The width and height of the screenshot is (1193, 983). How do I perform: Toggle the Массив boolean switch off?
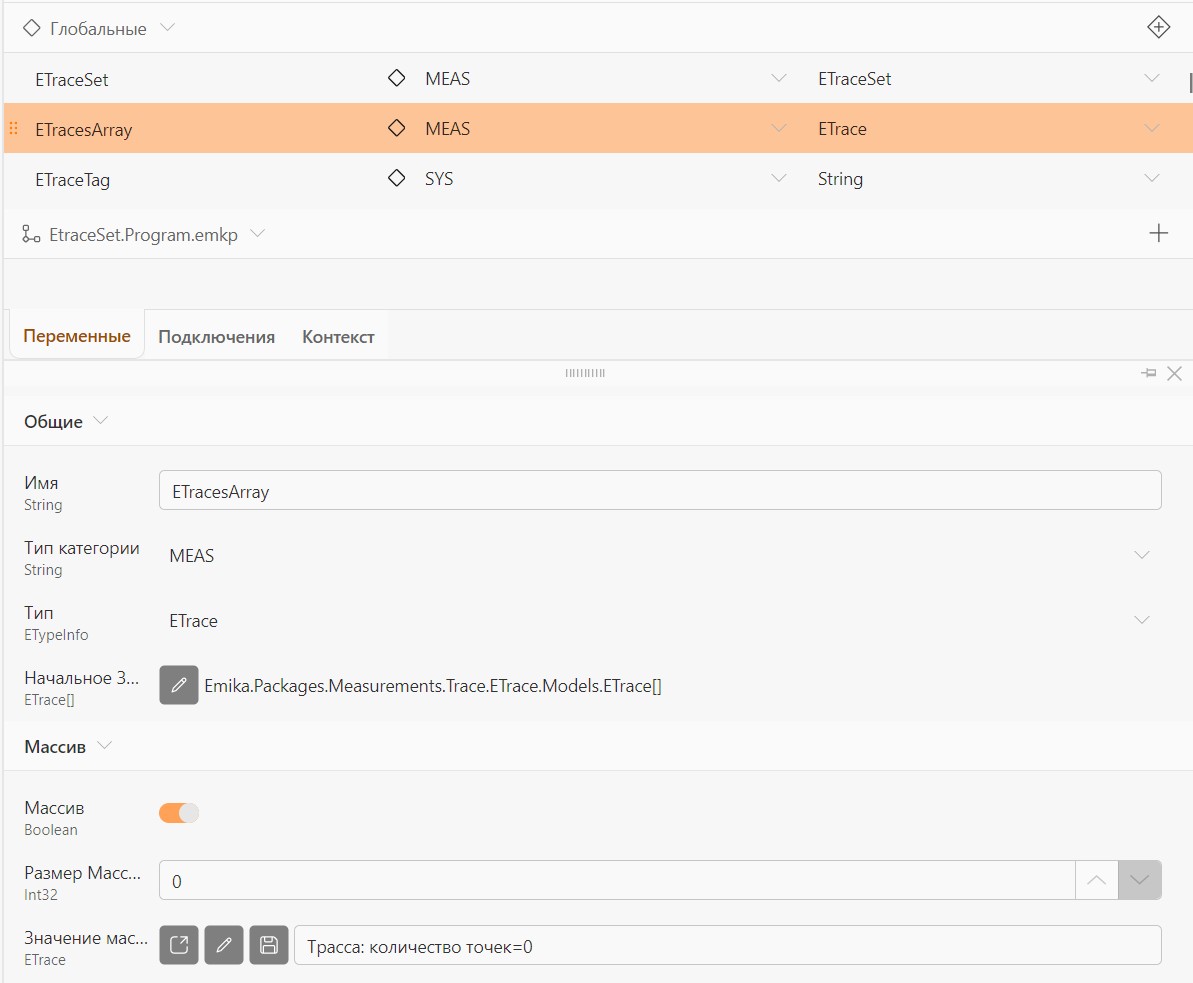[179, 813]
